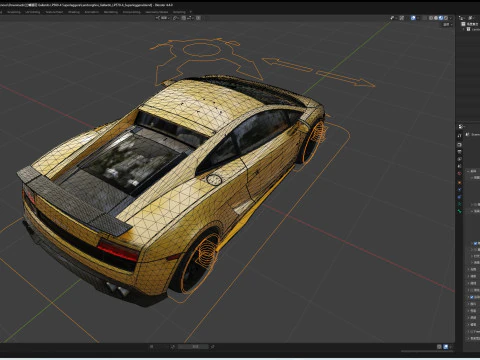Add a new workspace with plus button

[191, 12]
